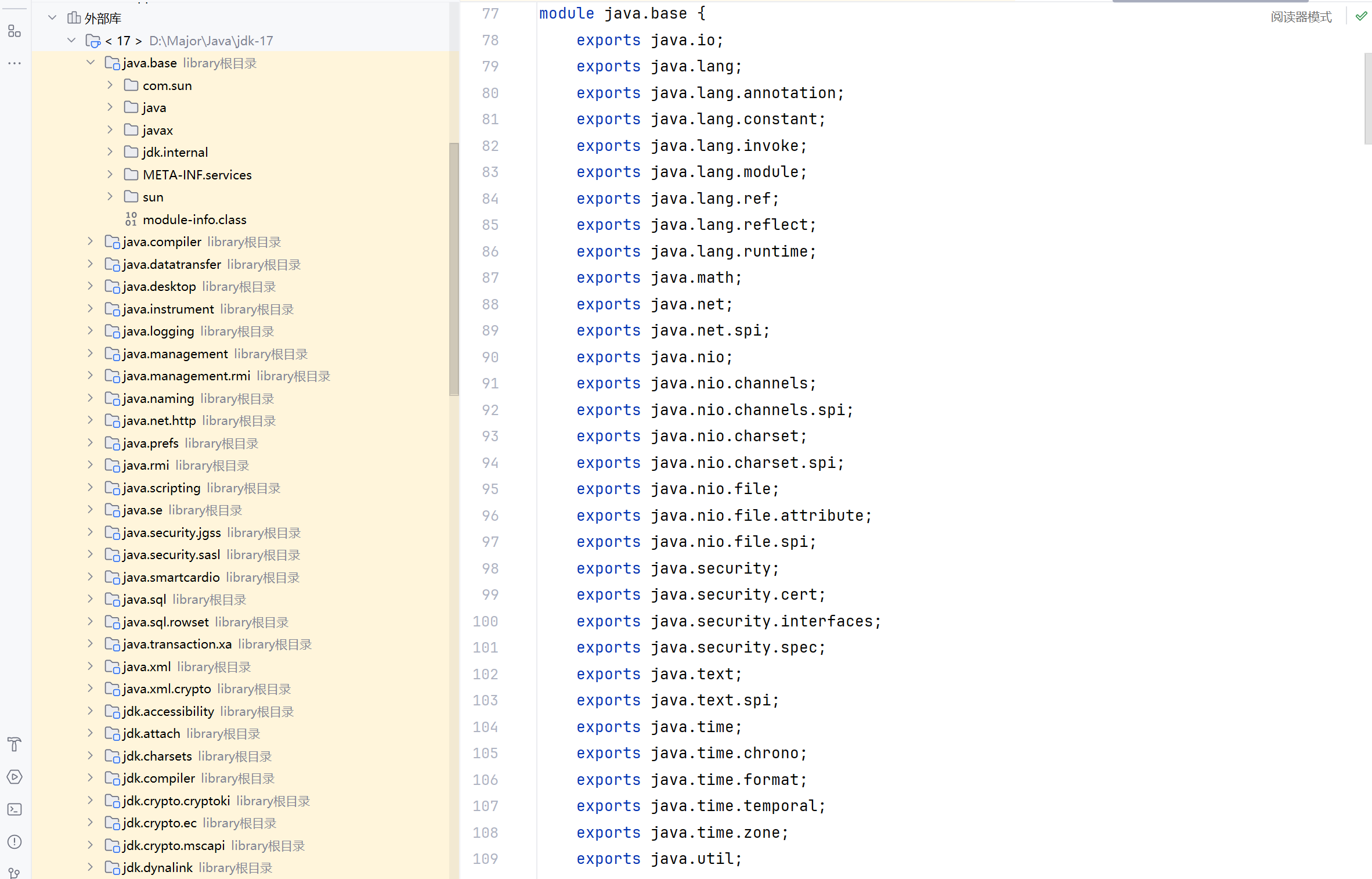Select the java.management tree row
The width and height of the screenshot is (1372, 879).
coord(241,354)
